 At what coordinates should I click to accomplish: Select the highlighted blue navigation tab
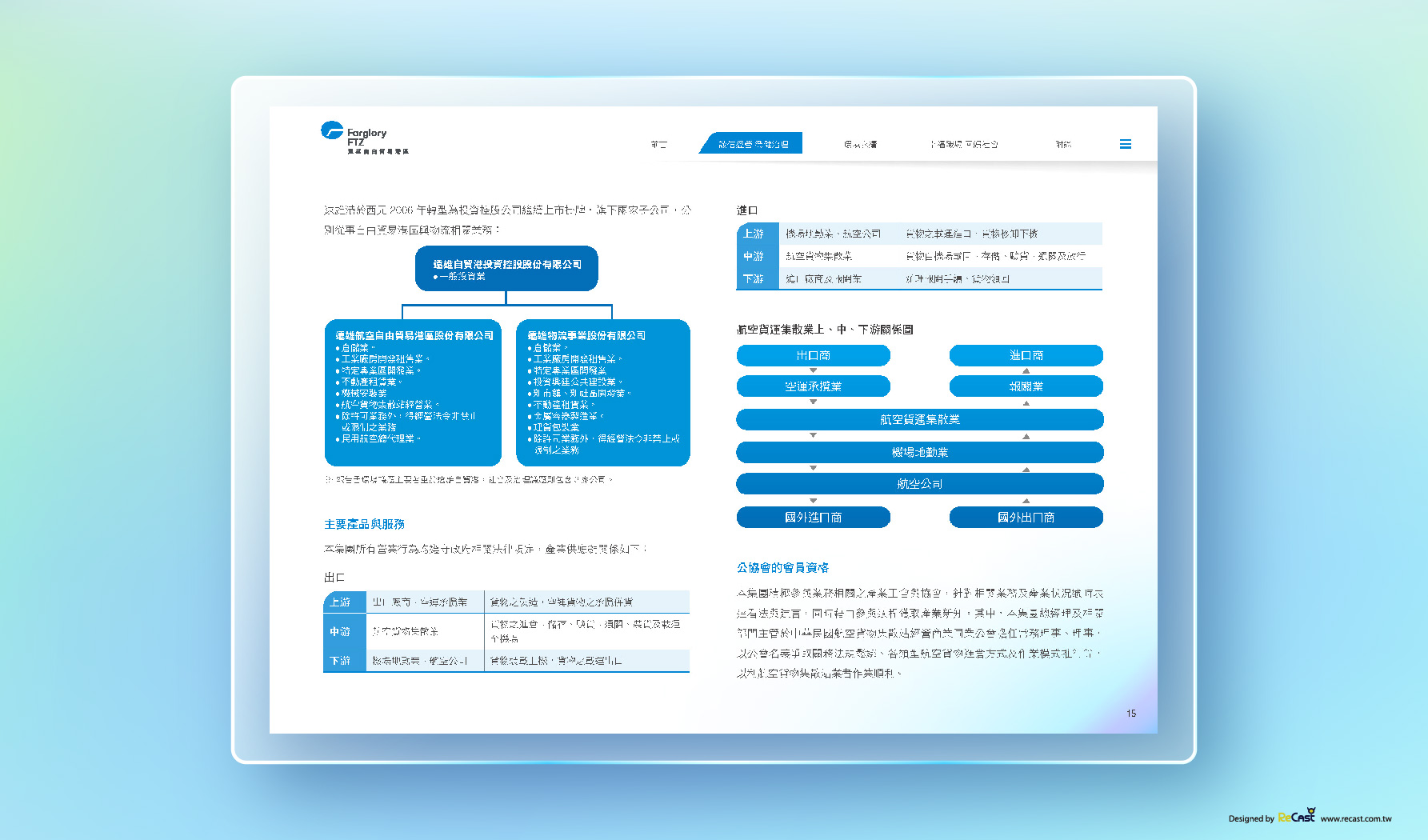(751, 143)
